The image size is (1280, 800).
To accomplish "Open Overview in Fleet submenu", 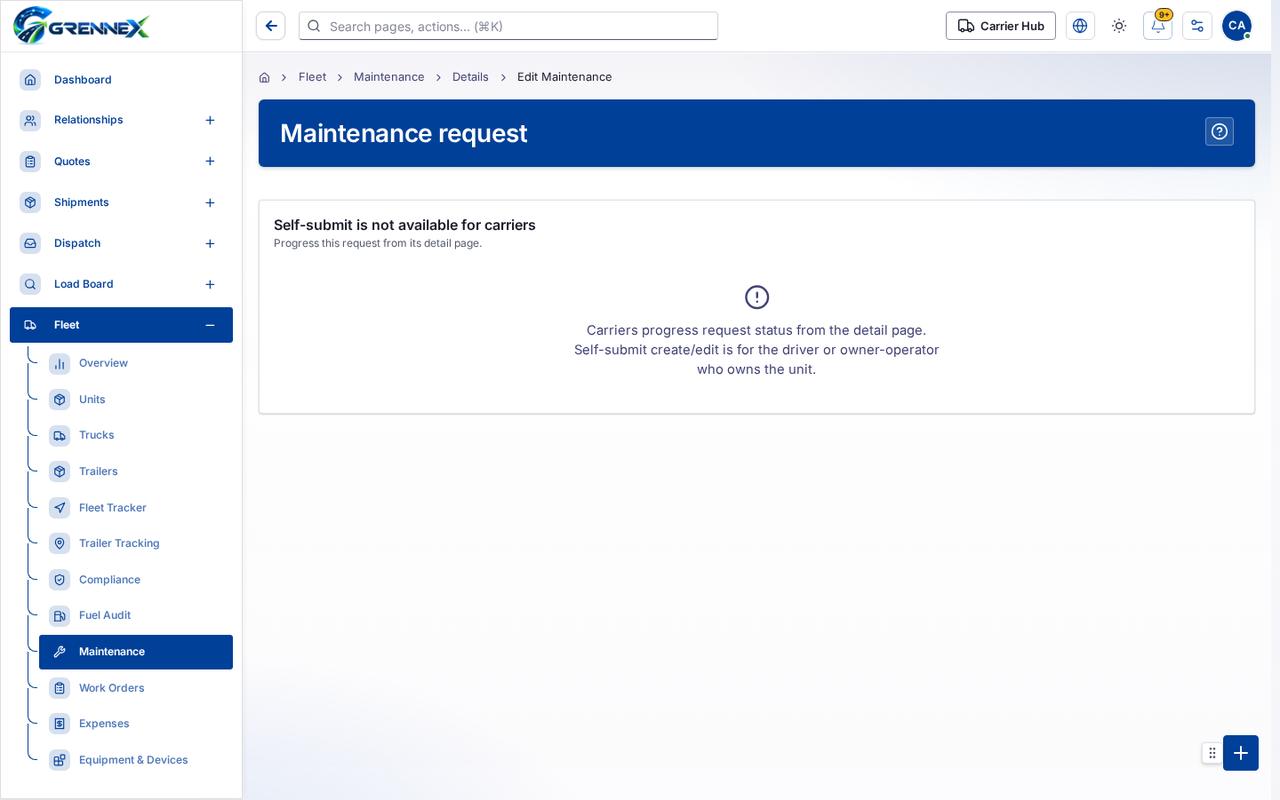I will (136, 363).
